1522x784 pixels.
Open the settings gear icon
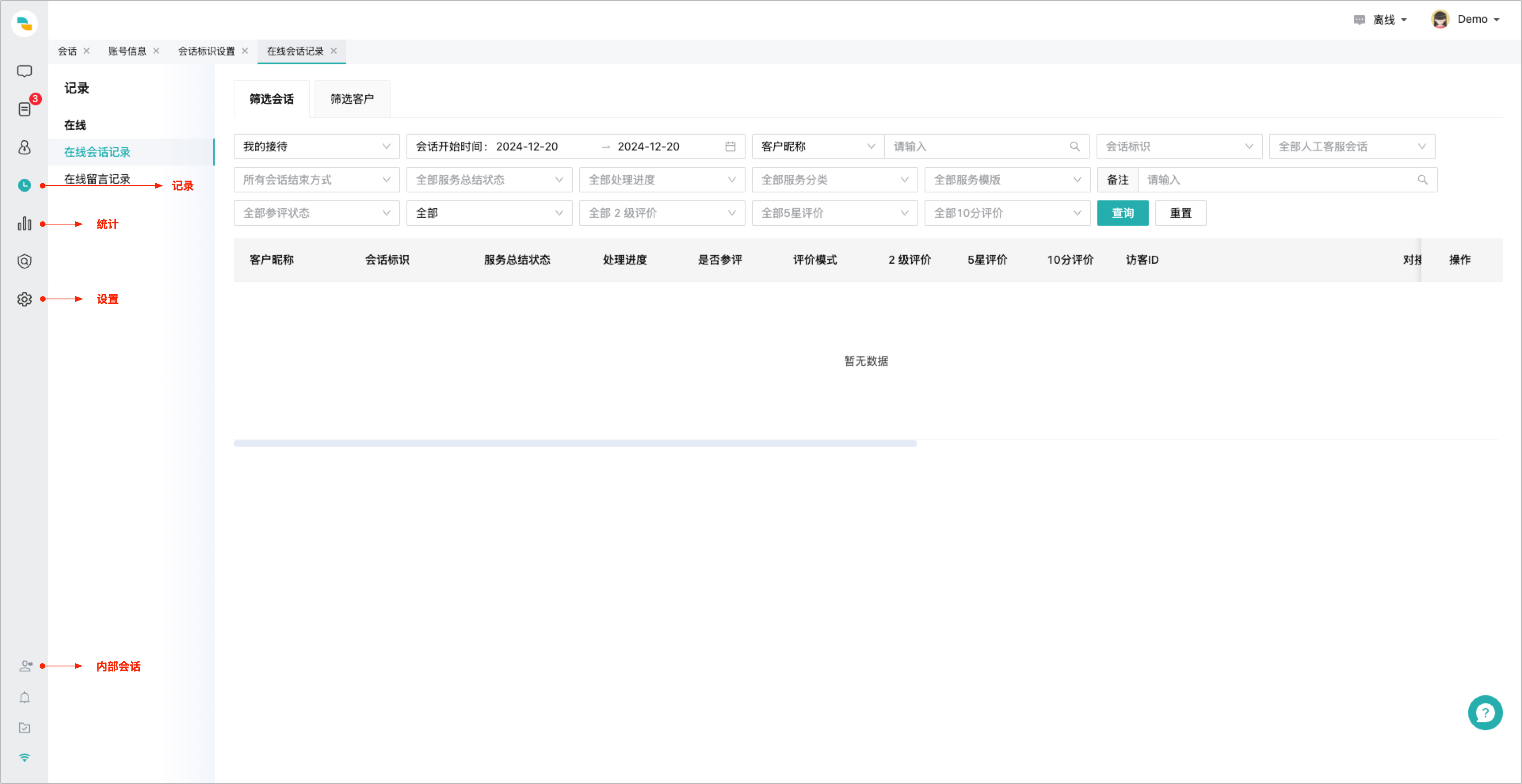click(24, 299)
